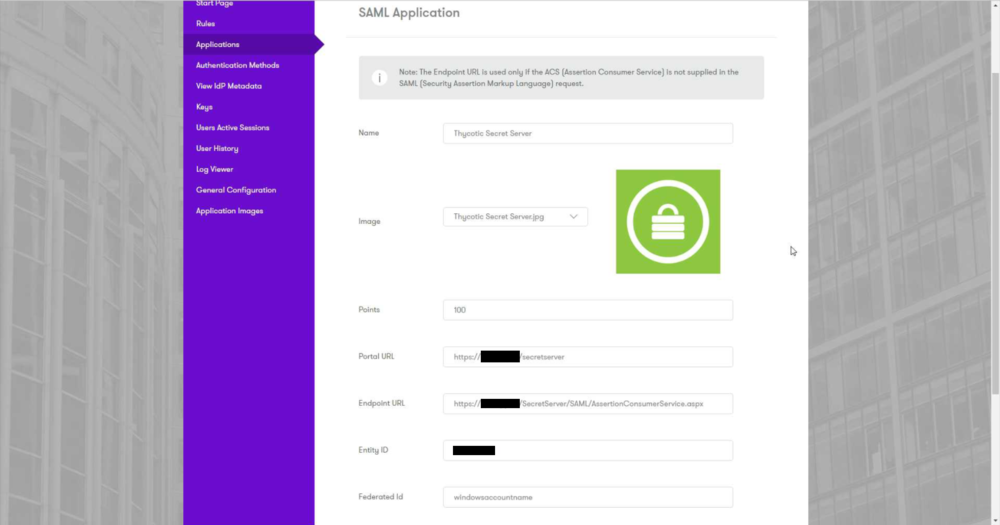Click the Points label
The height and width of the screenshot is (525, 1000).
tap(369, 309)
